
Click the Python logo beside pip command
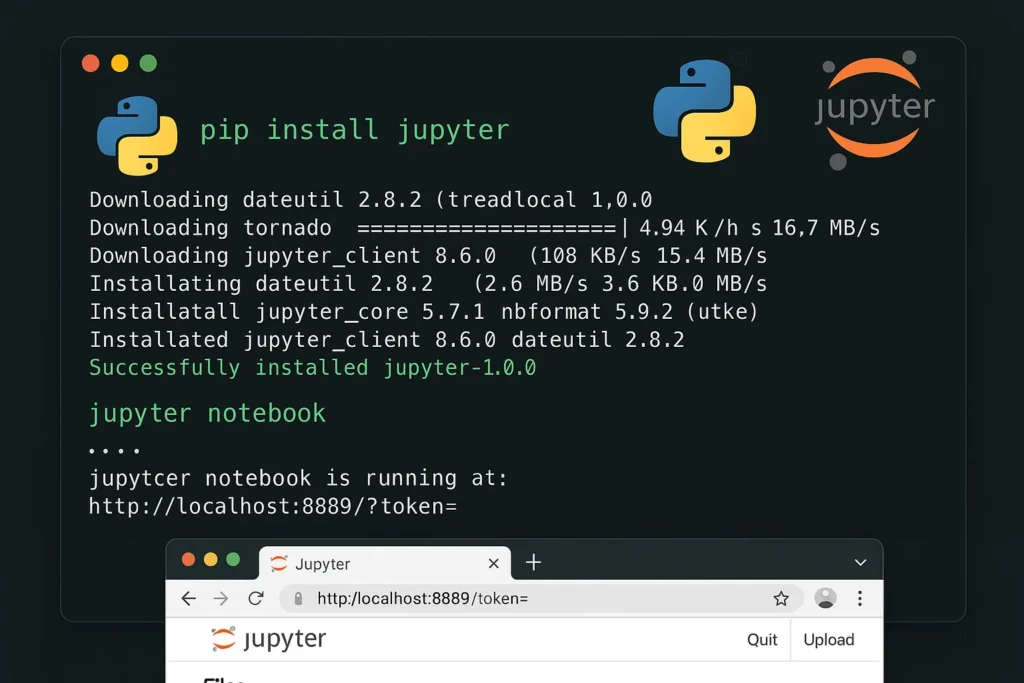pos(137,136)
